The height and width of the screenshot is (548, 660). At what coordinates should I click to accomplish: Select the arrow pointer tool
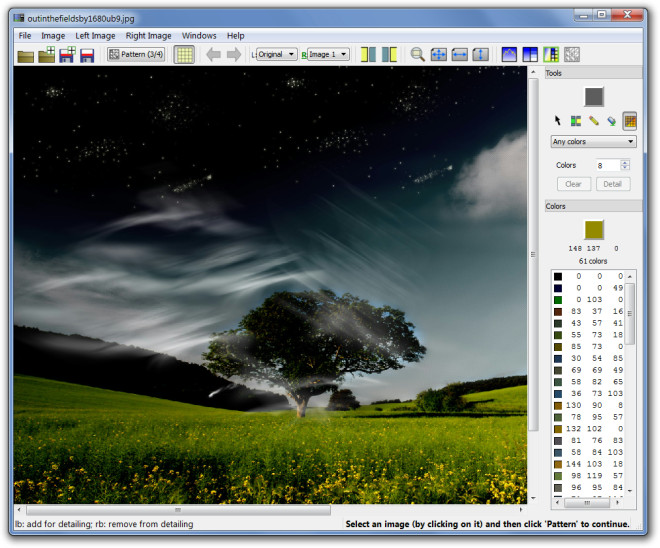[x=559, y=121]
